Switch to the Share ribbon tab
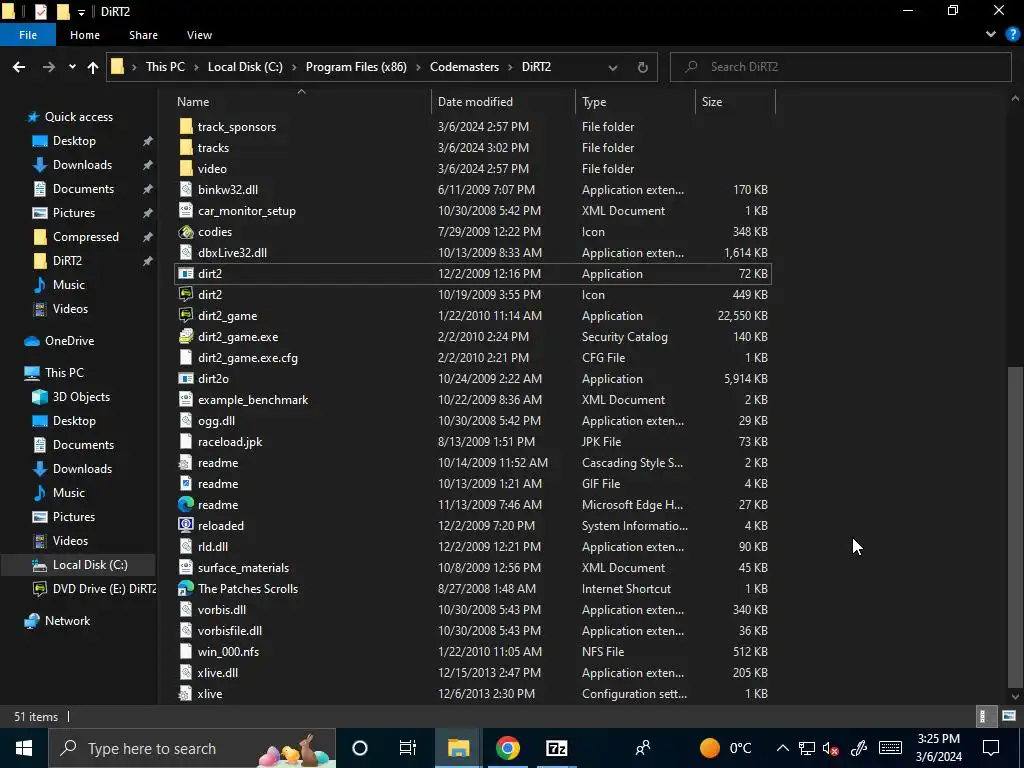The width and height of the screenshot is (1024, 768). 143,35
